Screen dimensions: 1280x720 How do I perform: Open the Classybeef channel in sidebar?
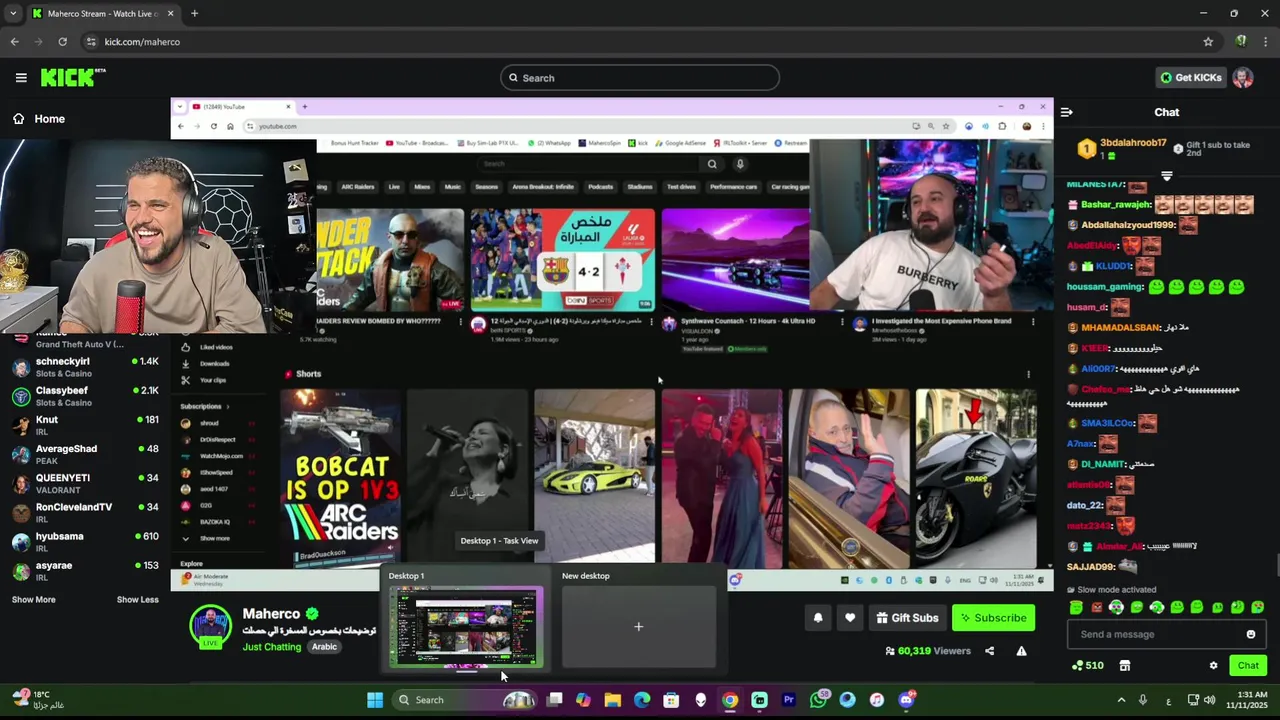click(x=85, y=396)
